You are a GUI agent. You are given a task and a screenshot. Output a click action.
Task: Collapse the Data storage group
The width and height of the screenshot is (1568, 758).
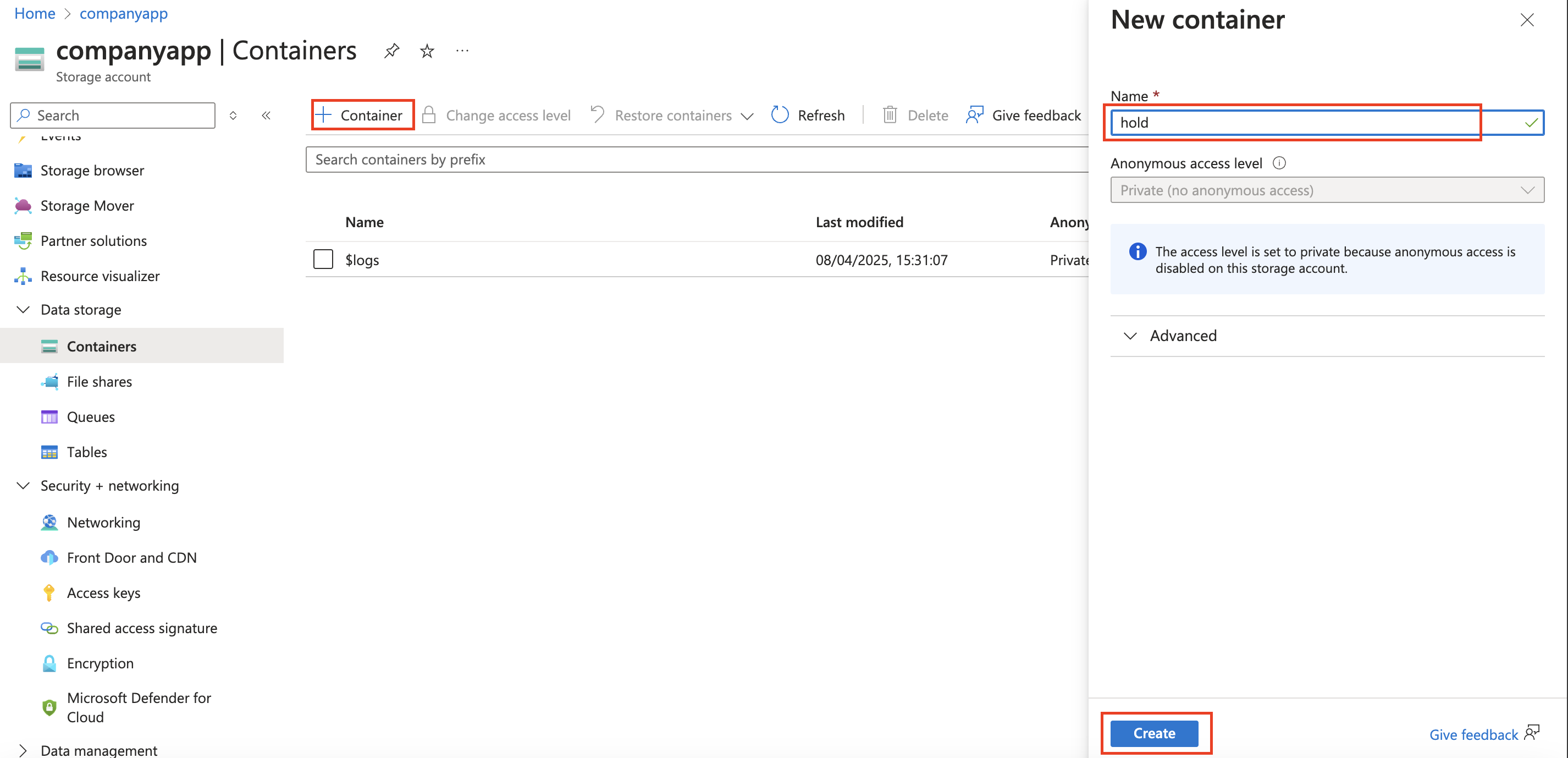coord(23,310)
